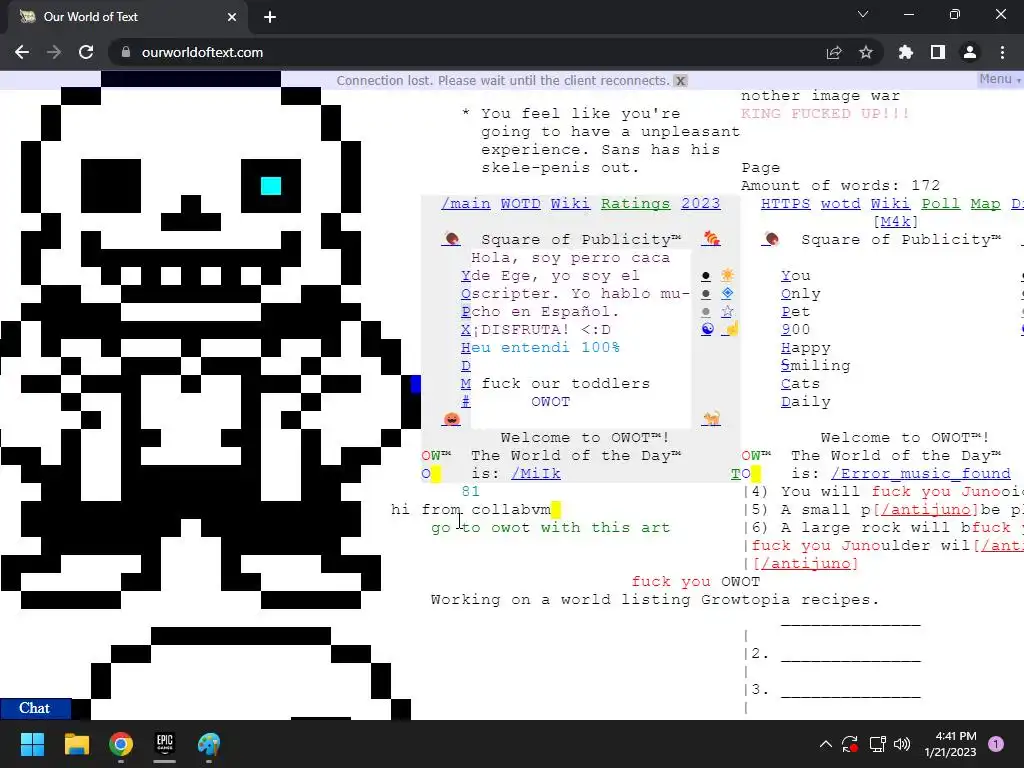Switch to the Our World of Text tab
Screen dimensions: 1024x768
tap(127, 17)
